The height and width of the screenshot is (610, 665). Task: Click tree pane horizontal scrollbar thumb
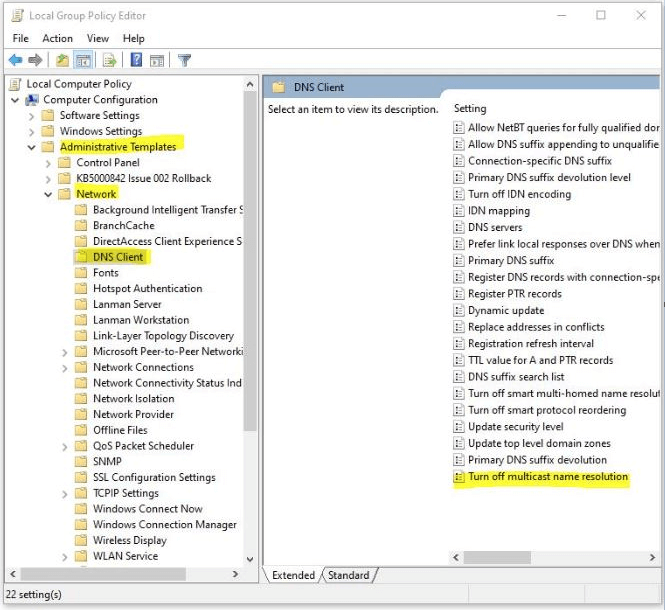pos(103,574)
